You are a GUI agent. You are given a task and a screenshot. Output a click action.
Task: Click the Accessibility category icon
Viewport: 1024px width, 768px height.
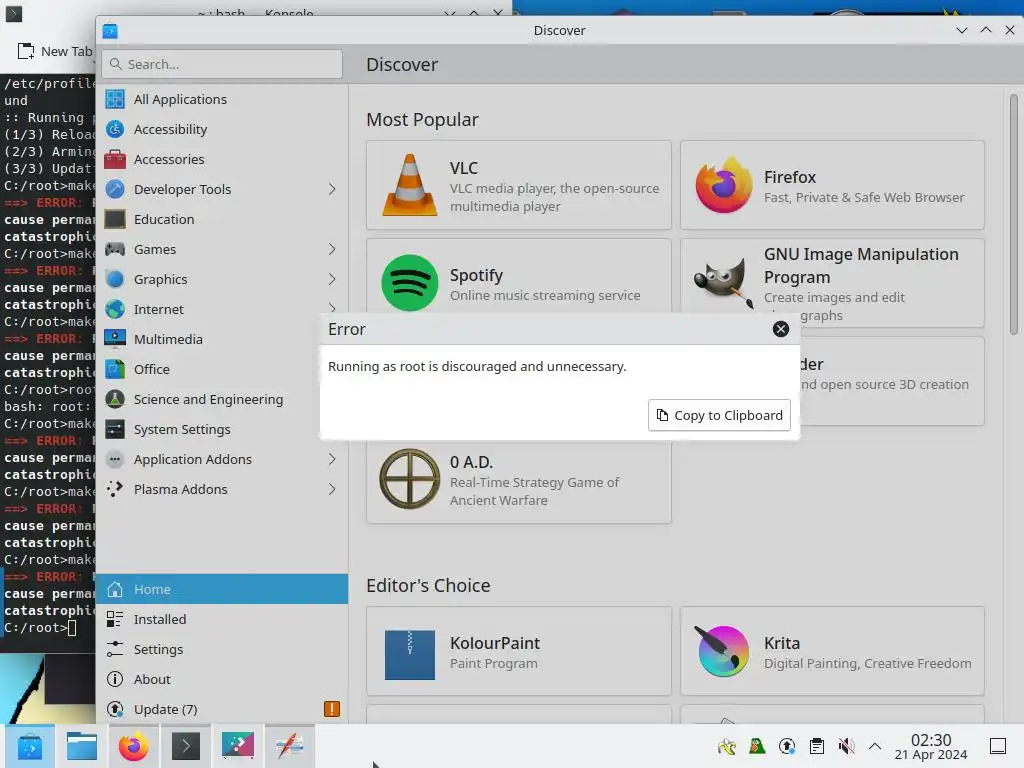pos(115,129)
